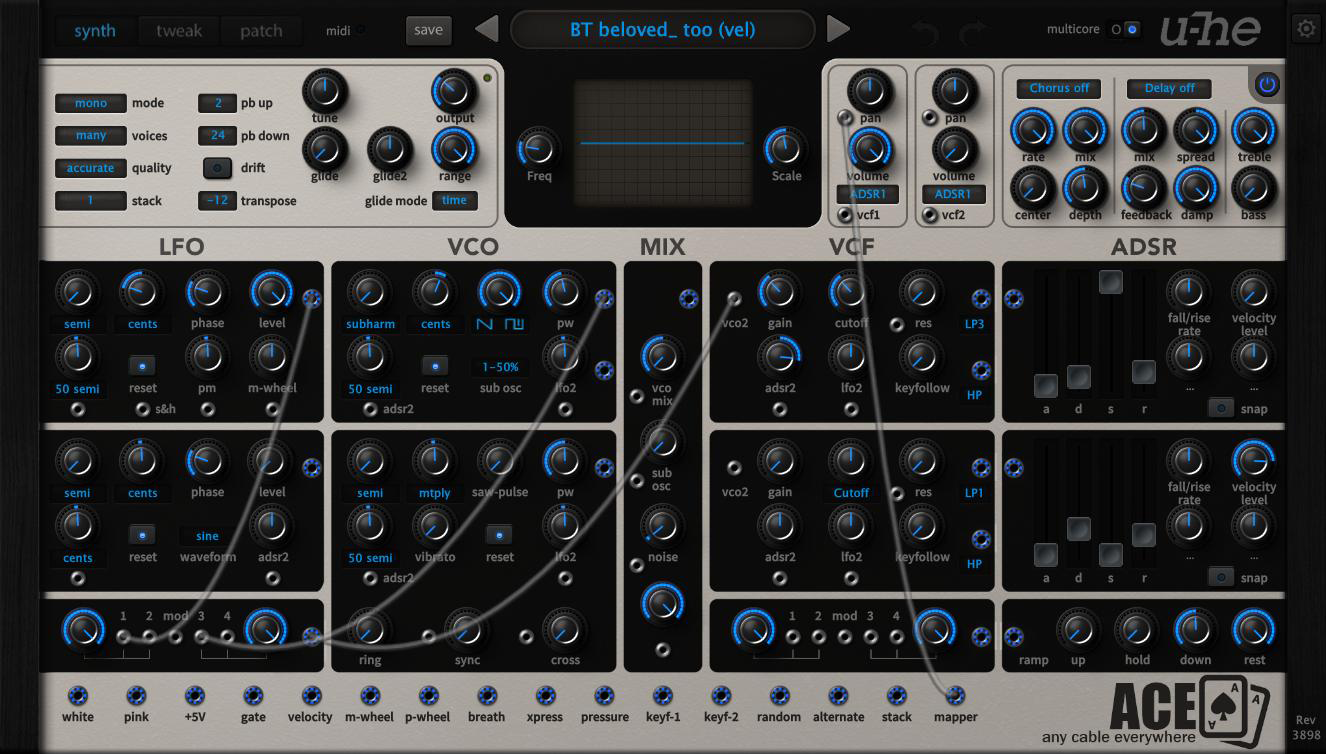Click the xpress source jack
The height and width of the screenshot is (754, 1326).
click(x=545, y=696)
